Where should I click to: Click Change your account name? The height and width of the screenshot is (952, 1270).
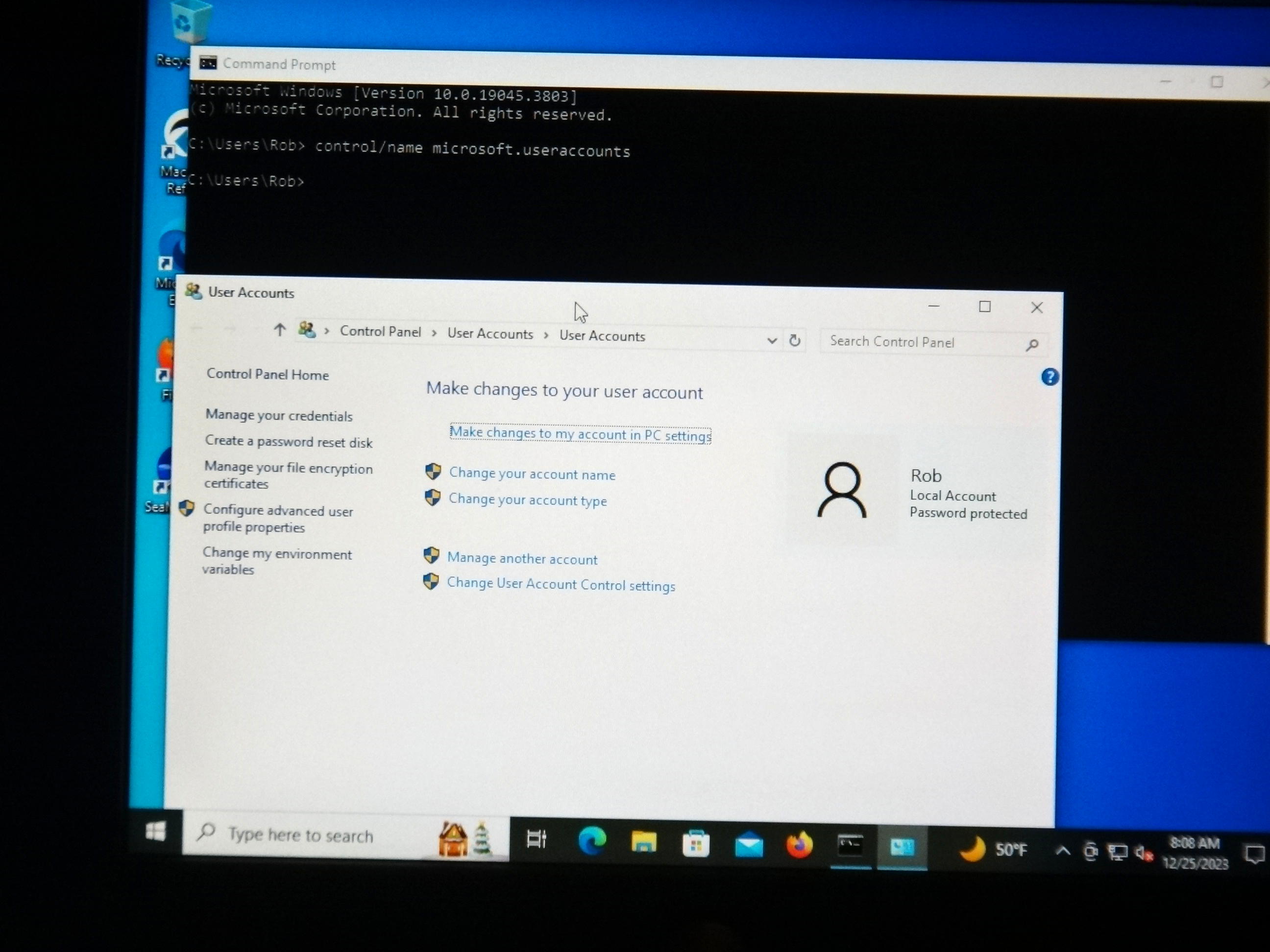(x=532, y=474)
